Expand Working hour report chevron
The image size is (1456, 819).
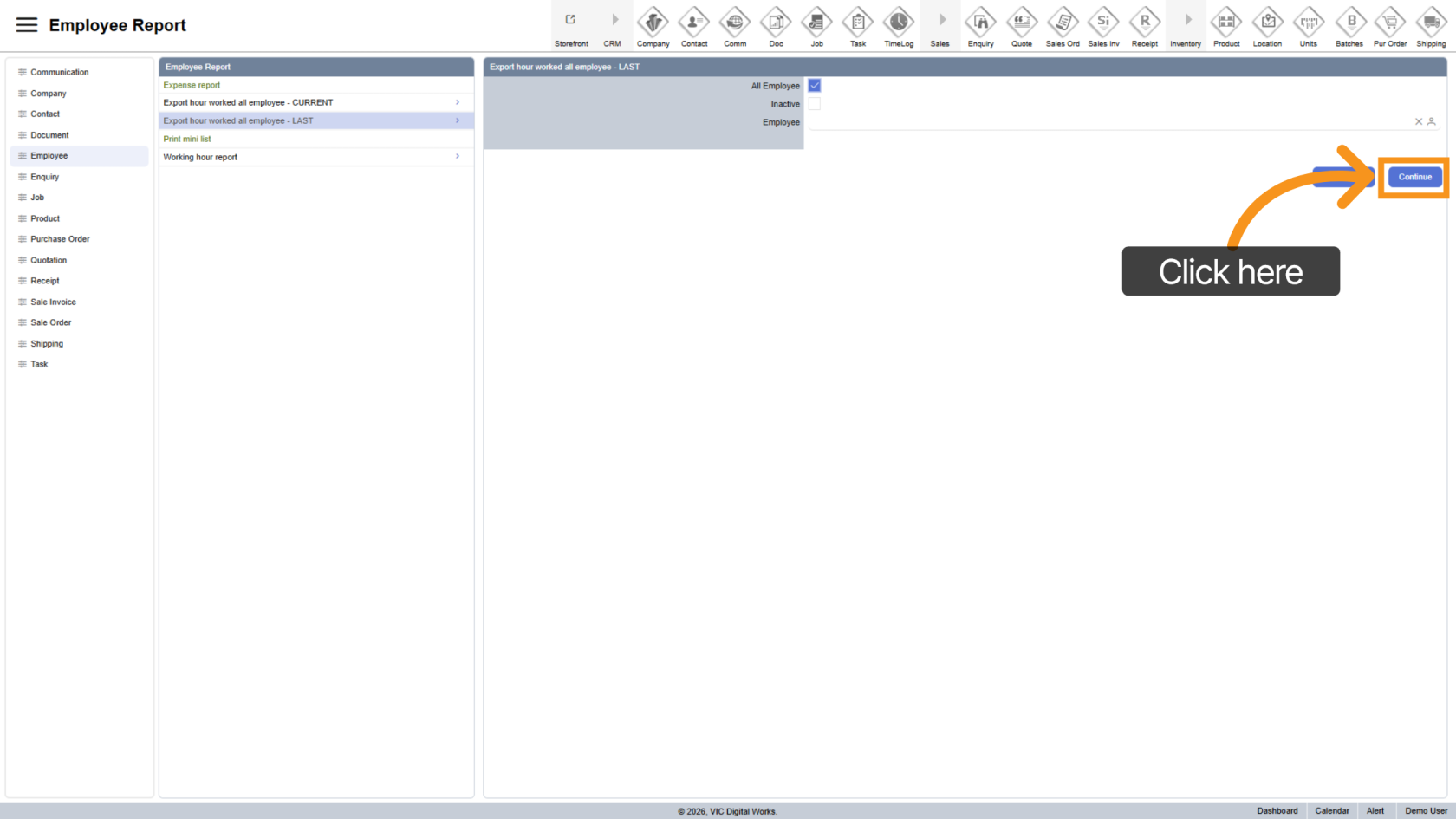tap(458, 157)
